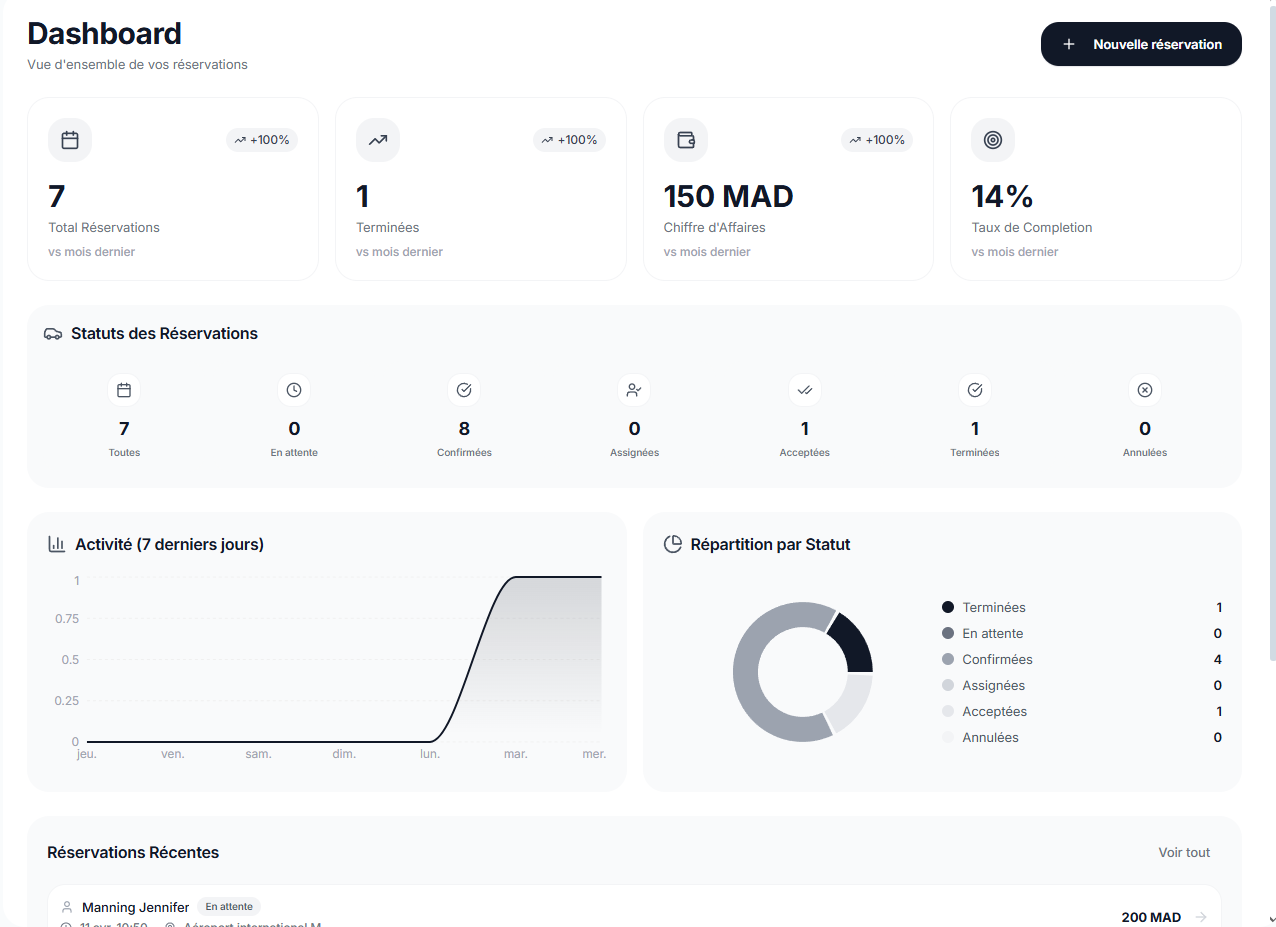Image resolution: width=1276 pixels, height=927 pixels.
Task: Click the Assignées legend color dot
Action: click(948, 685)
